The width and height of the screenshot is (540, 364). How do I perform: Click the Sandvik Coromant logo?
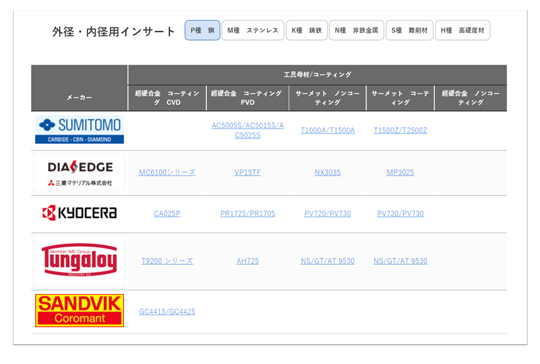click(x=80, y=311)
